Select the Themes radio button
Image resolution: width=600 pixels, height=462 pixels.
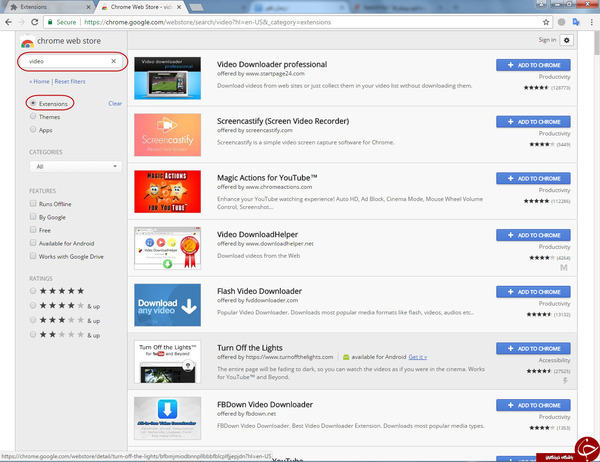(33, 116)
